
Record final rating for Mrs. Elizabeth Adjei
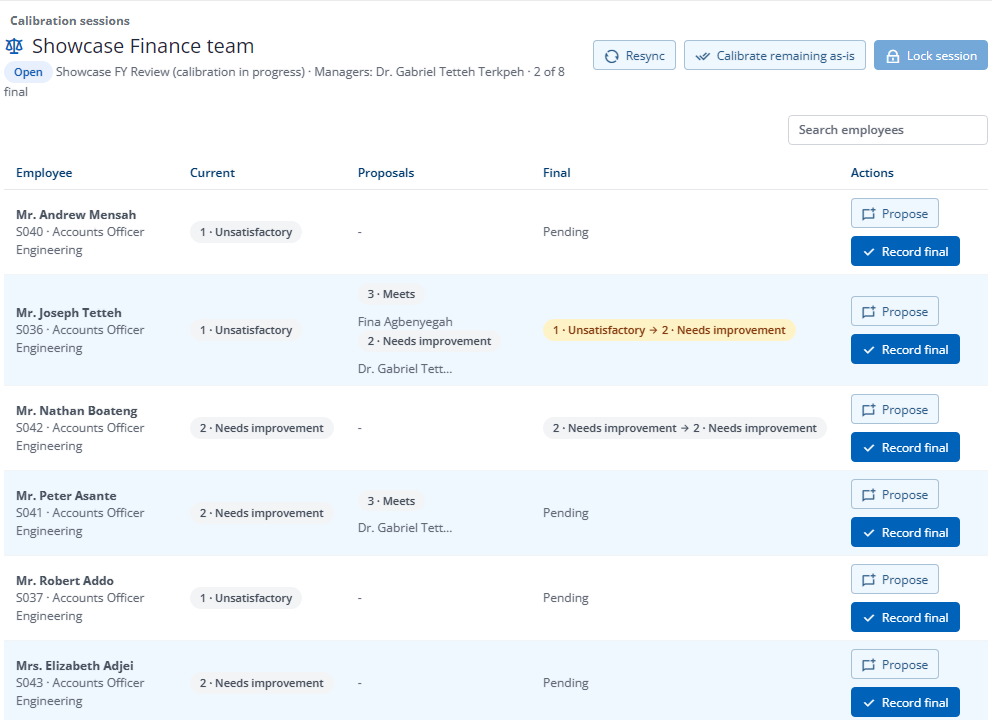click(905, 703)
